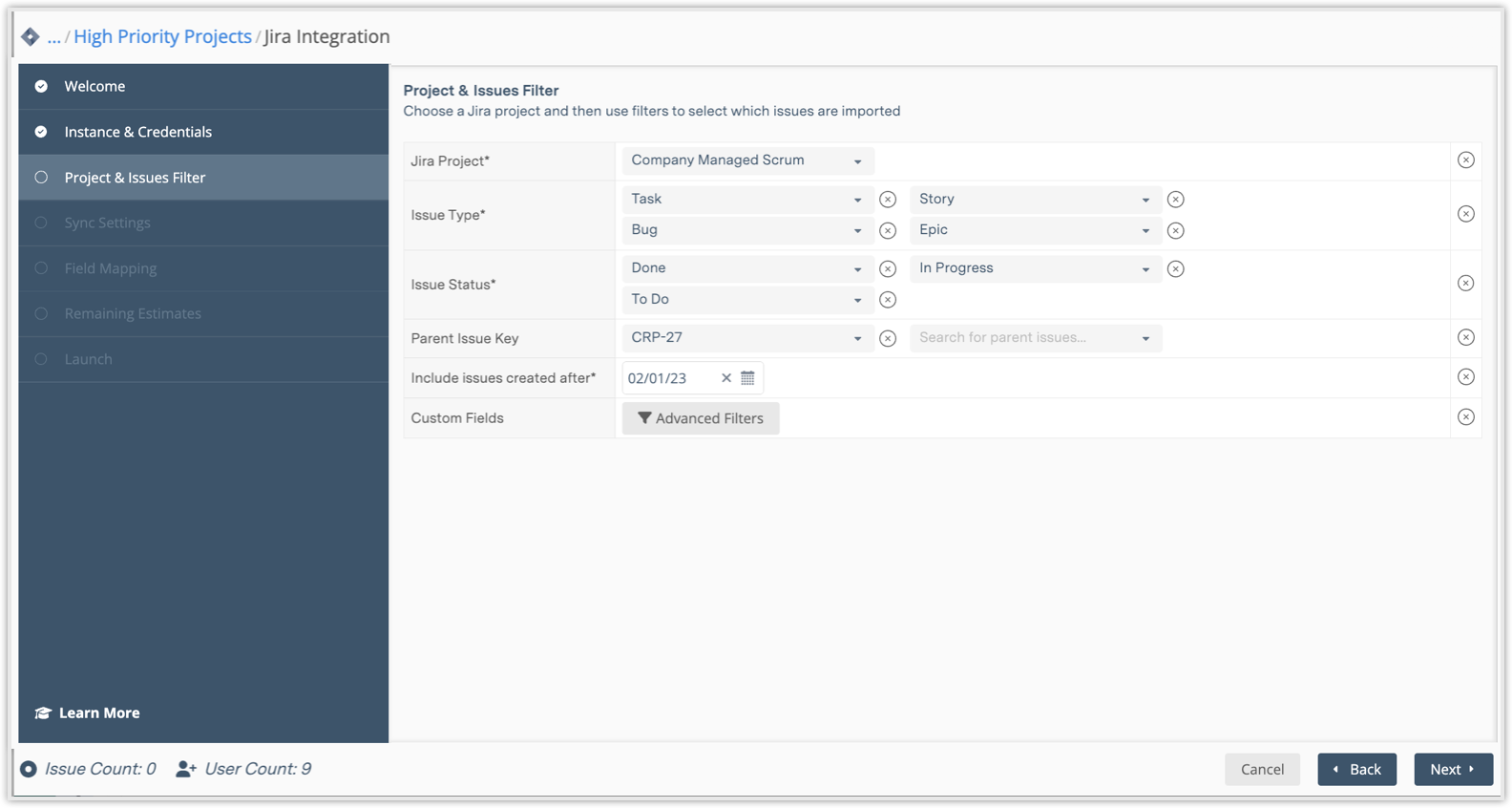
Task: Click the Search for parent issues field
Action: 1026,338
